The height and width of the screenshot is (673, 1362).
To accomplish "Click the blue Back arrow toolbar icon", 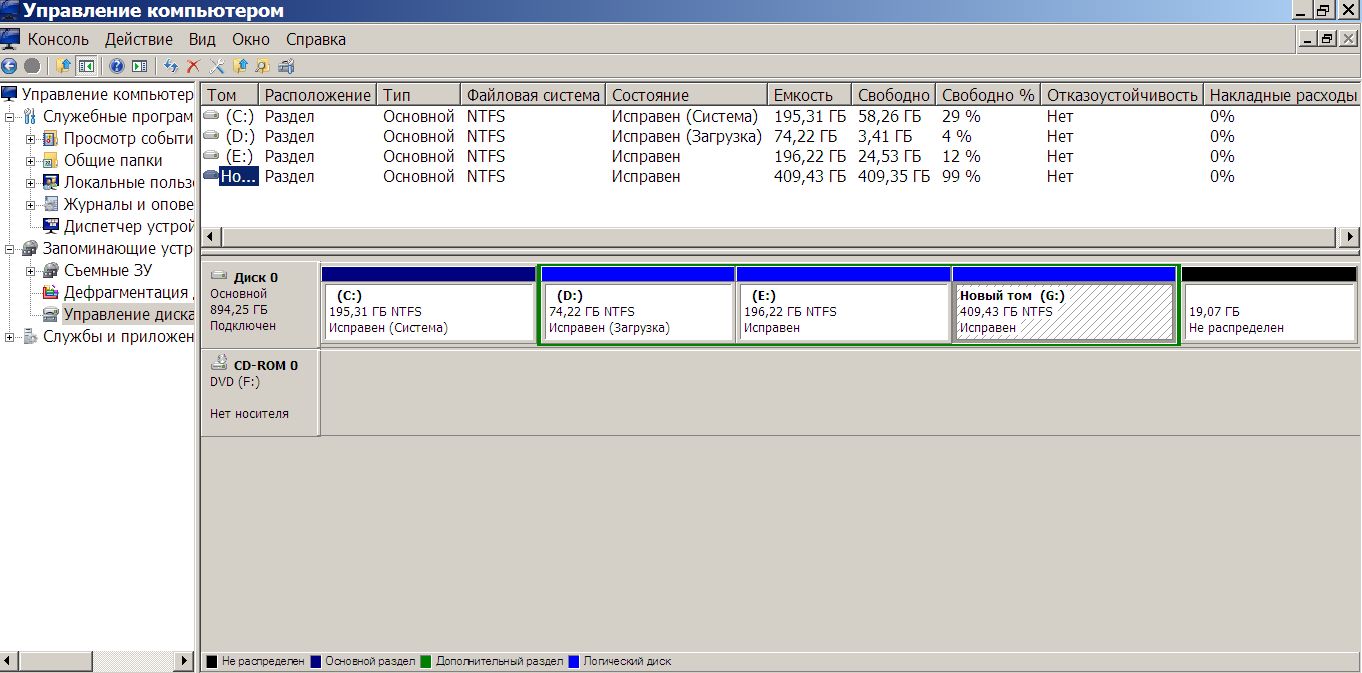I will point(10,66).
